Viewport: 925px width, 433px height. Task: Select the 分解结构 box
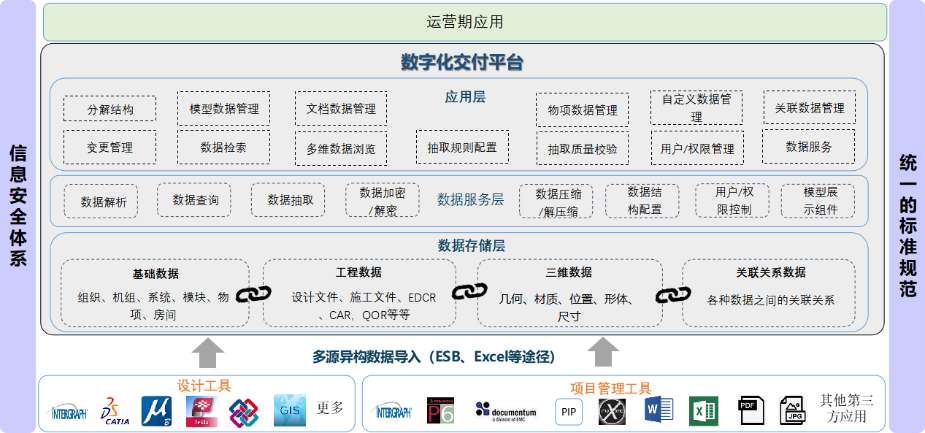coord(110,109)
